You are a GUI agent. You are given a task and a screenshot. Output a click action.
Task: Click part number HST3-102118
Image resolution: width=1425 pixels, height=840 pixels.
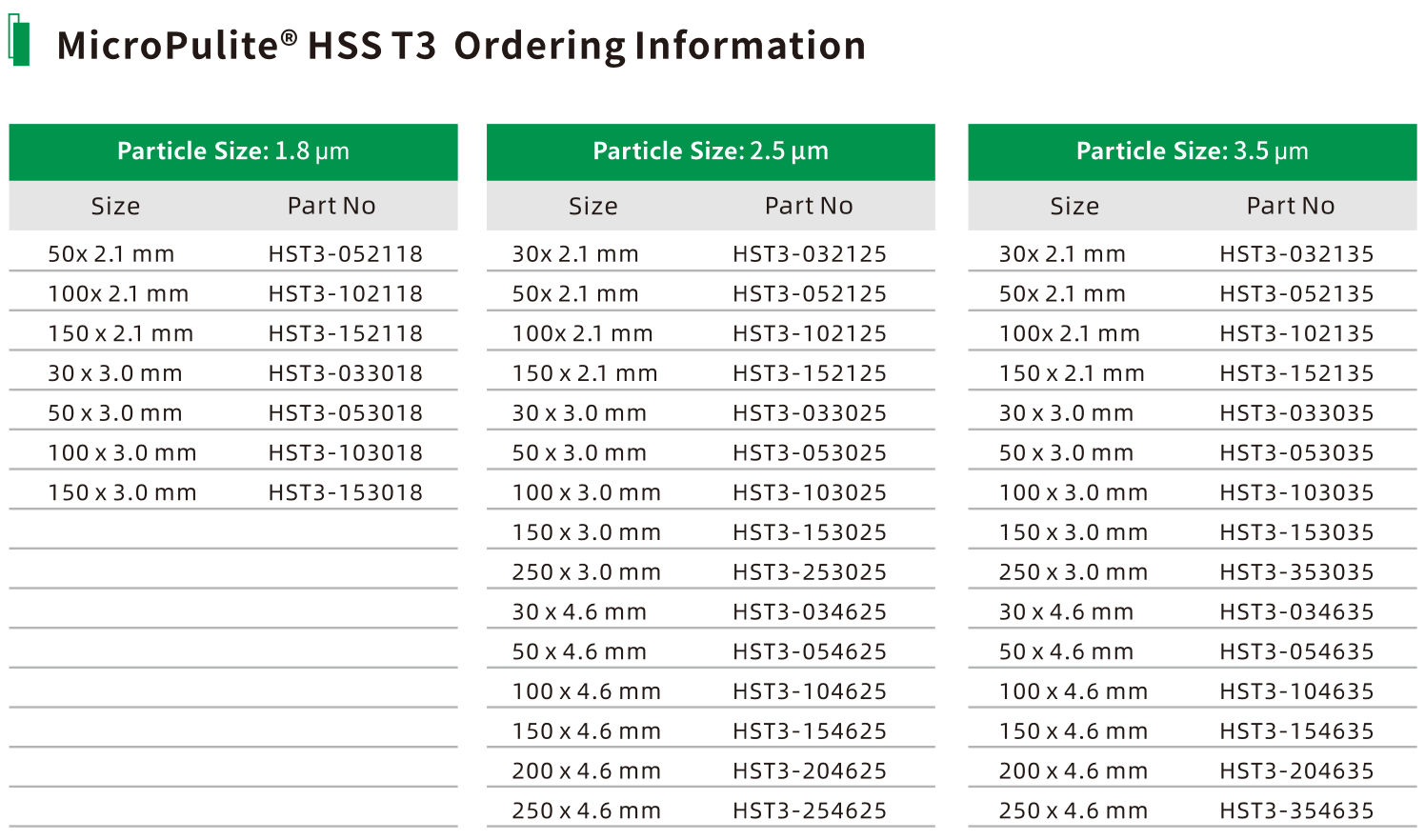click(346, 294)
